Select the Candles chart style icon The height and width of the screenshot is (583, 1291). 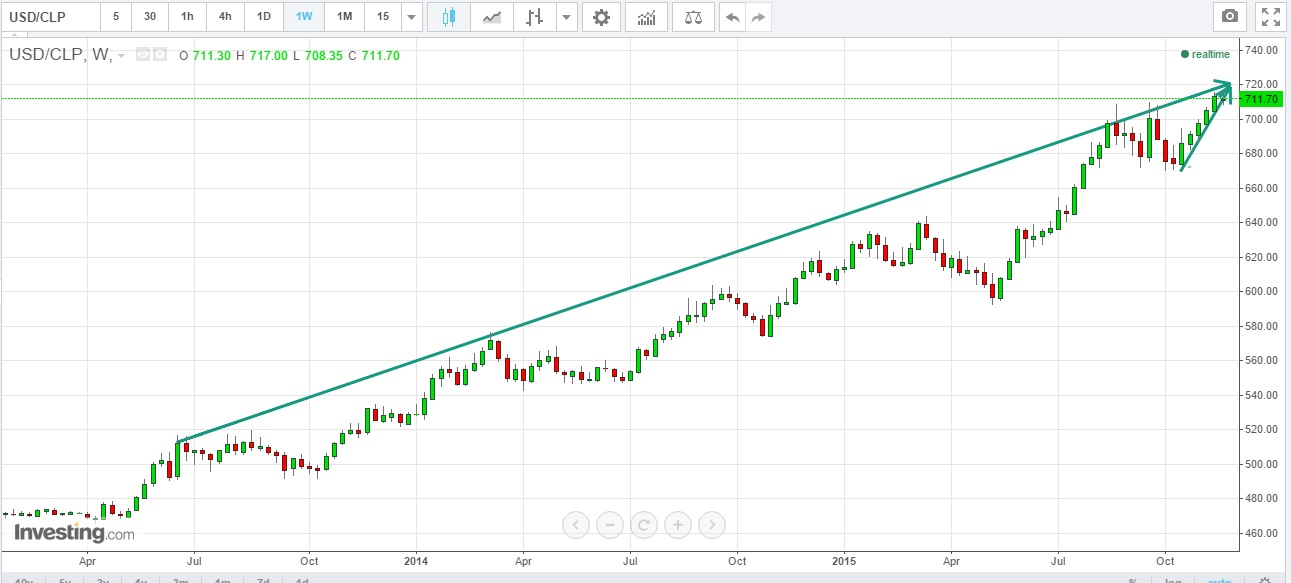click(x=449, y=17)
